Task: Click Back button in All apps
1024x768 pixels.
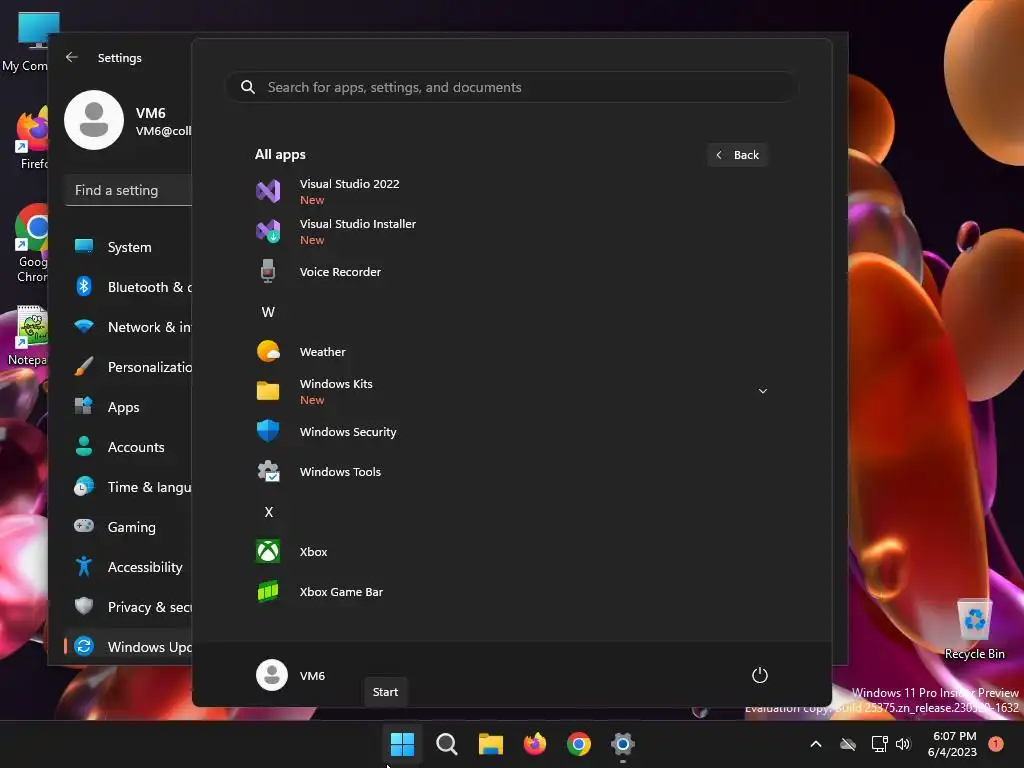Action: click(x=737, y=155)
